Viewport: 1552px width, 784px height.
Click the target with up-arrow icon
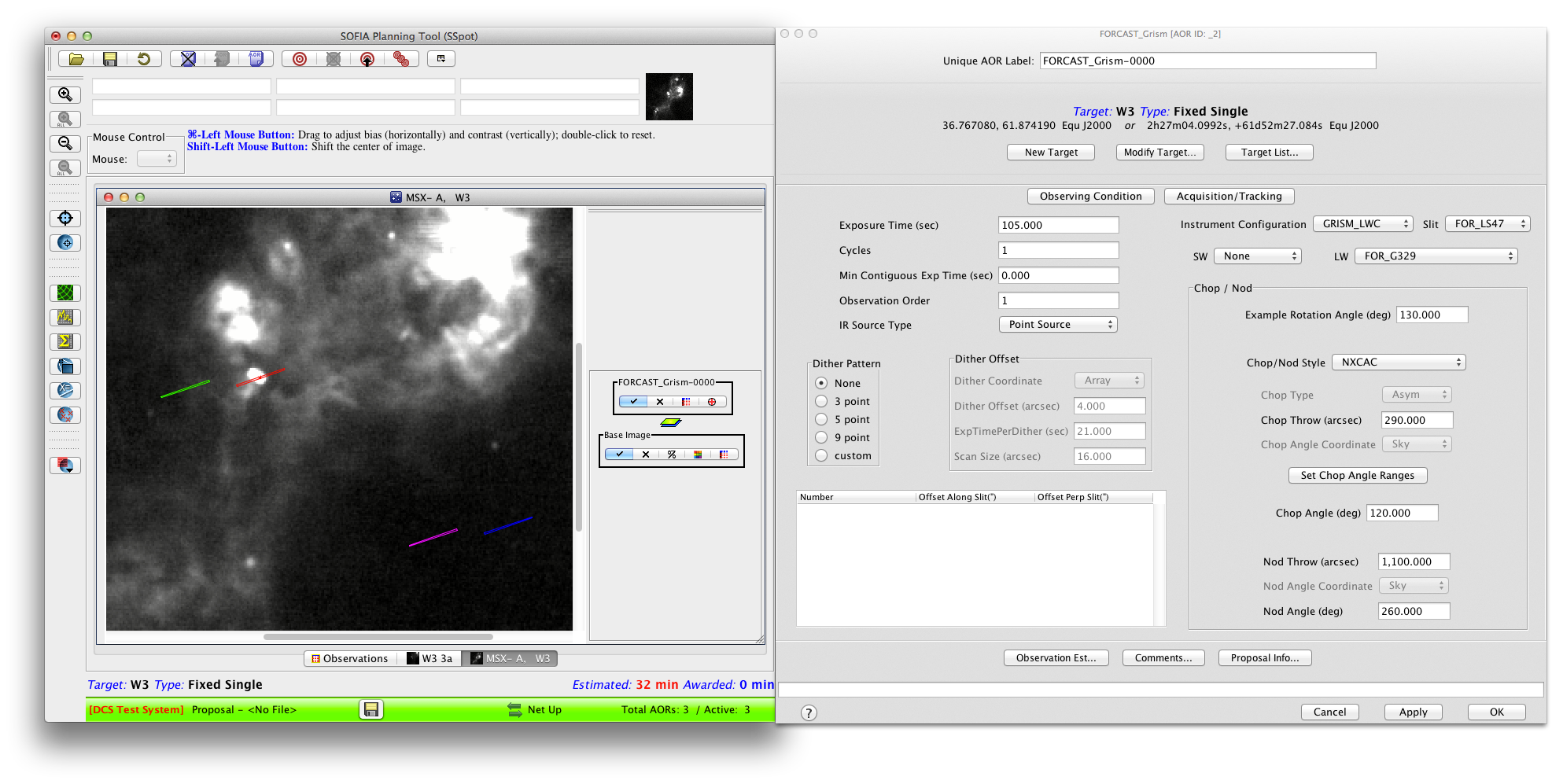367,59
